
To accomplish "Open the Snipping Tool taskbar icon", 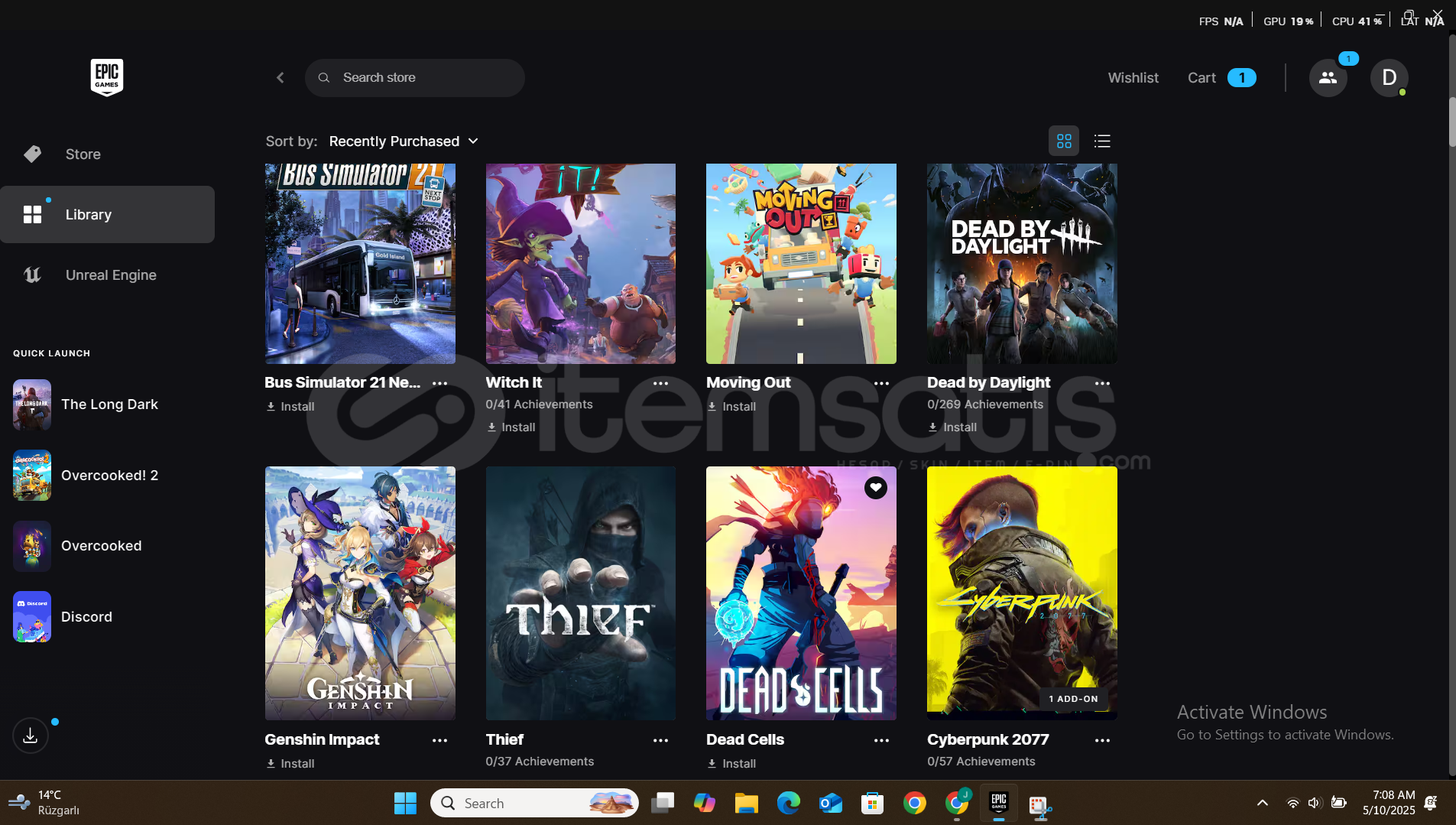I will [1040, 805].
